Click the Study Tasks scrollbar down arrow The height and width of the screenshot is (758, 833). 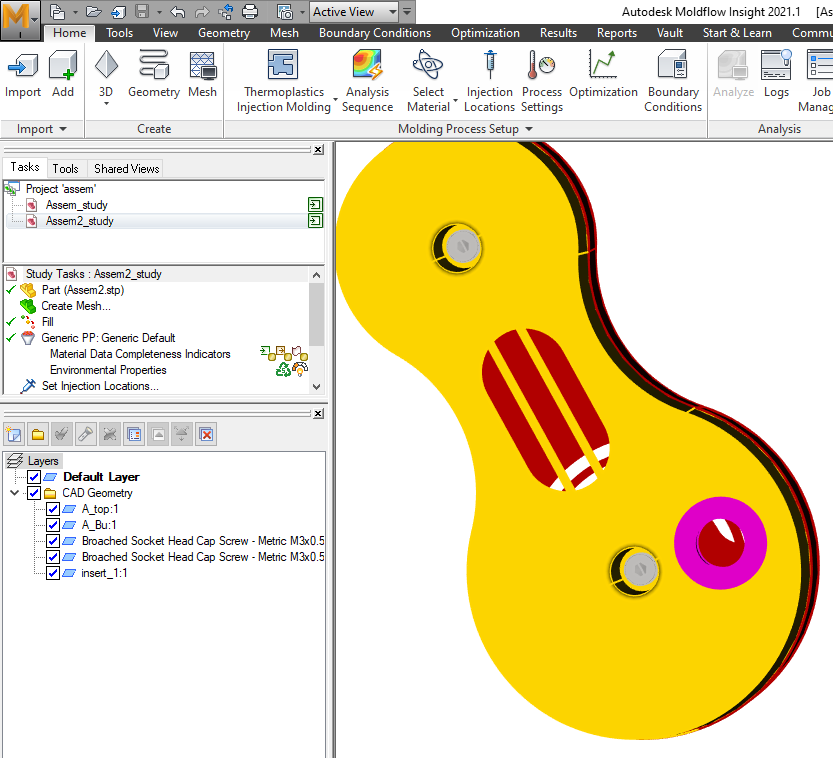coord(317,387)
